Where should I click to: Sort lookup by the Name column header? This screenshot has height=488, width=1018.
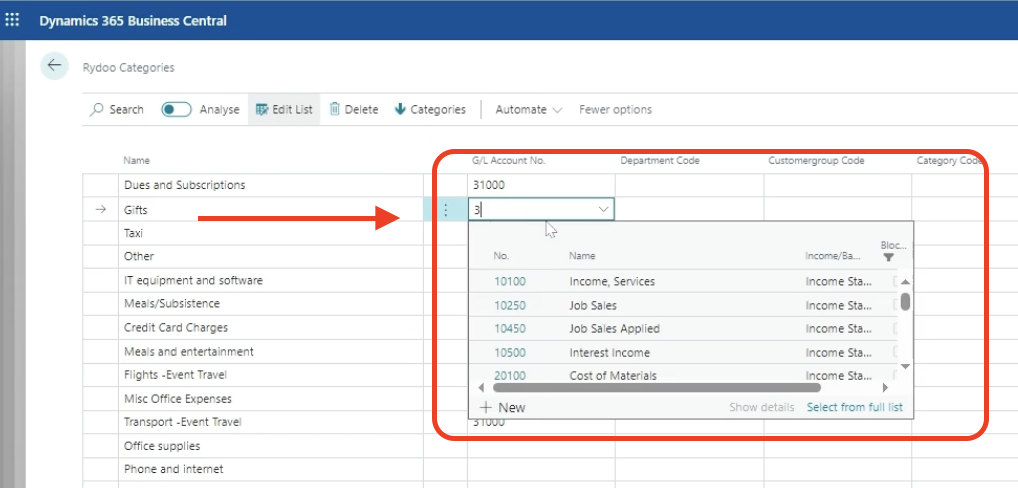582,256
